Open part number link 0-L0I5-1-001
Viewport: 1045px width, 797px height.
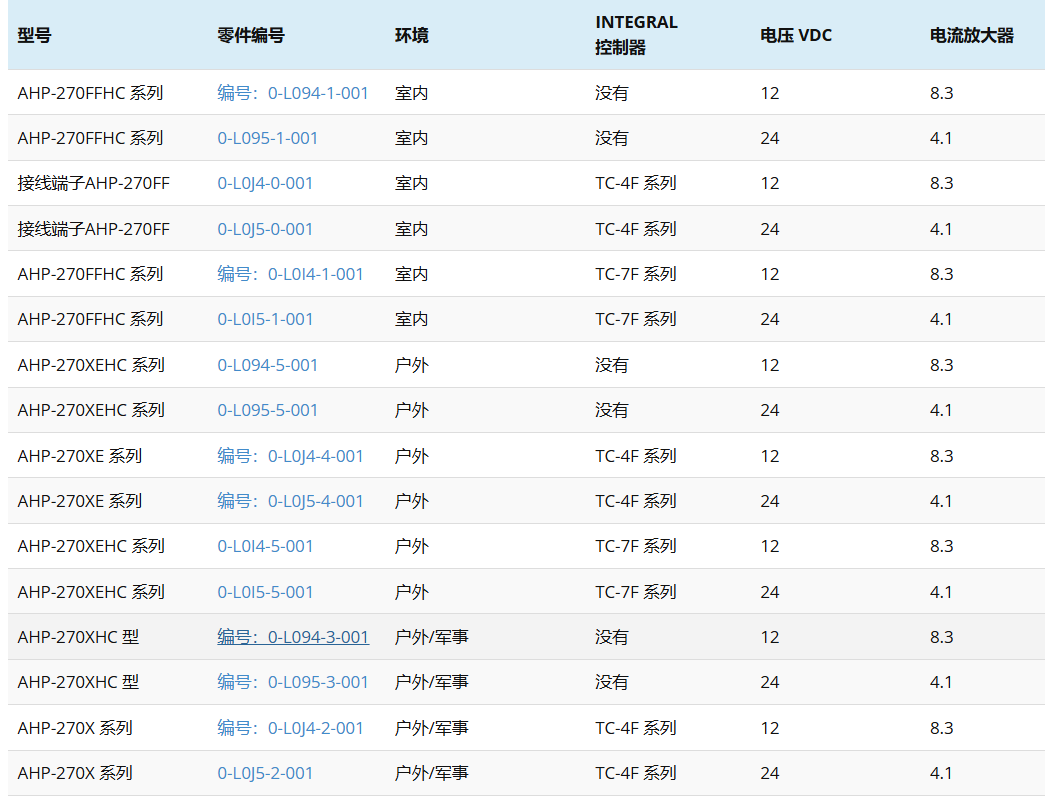(x=265, y=319)
